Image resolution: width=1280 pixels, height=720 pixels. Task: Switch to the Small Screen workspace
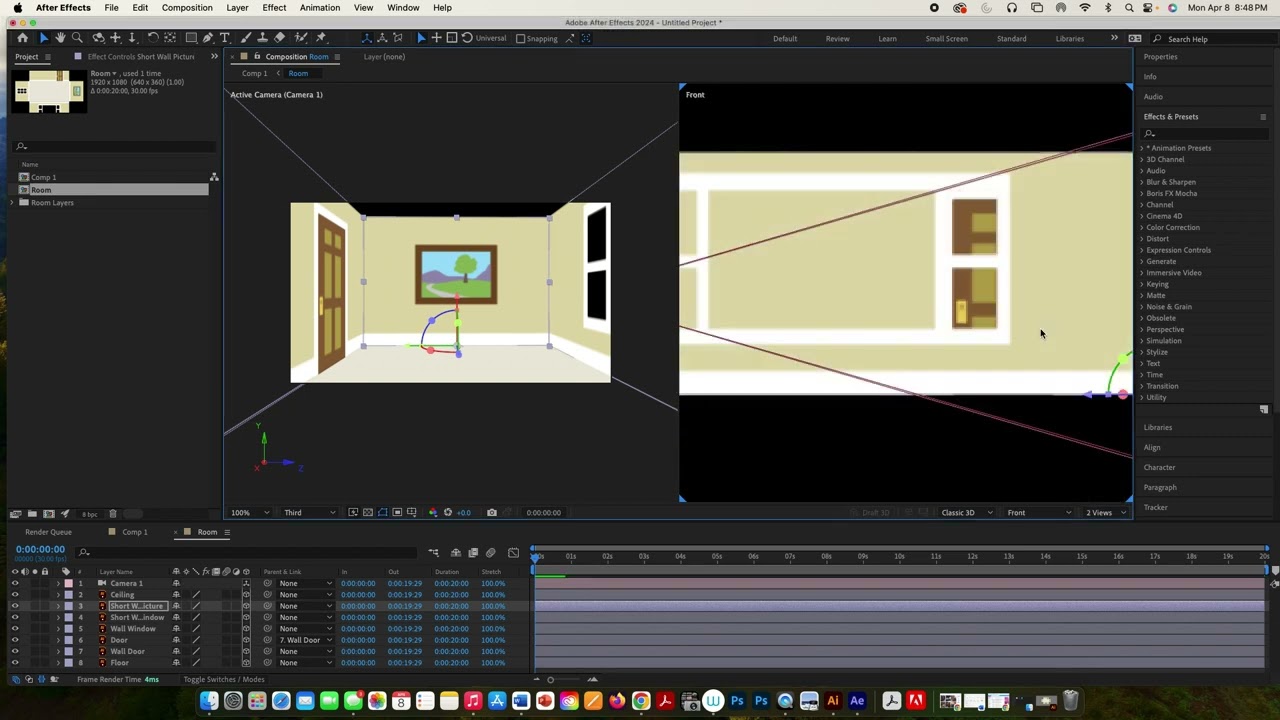pyautogui.click(x=946, y=39)
